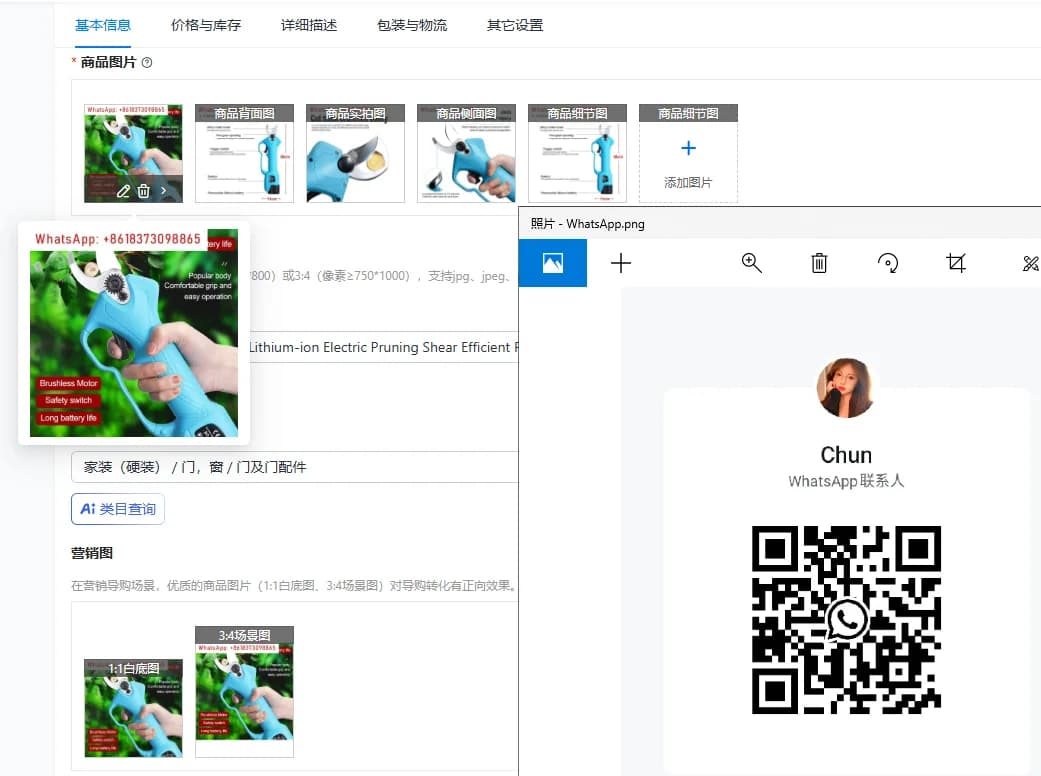Click the plus icon in the 添加图片 slot
The height and width of the screenshot is (776, 1041).
(688, 148)
